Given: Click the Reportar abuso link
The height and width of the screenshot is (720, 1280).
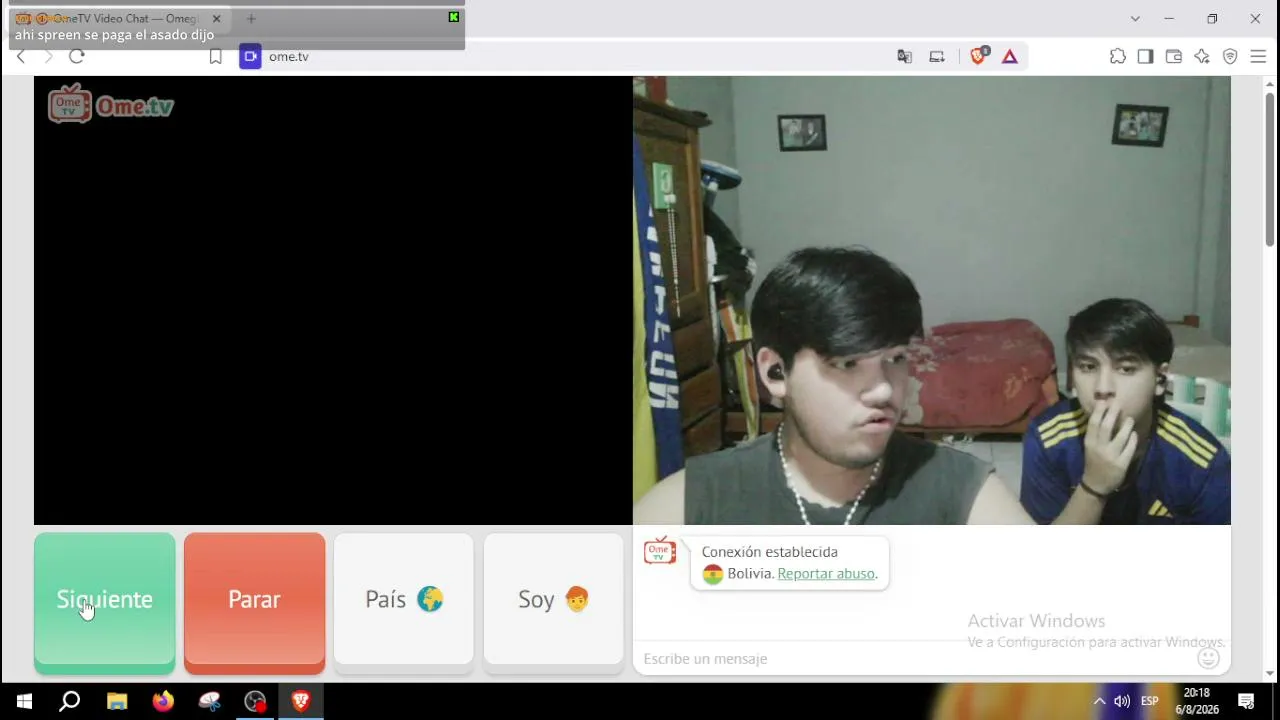Looking at the screenshot, I should (826, 574).
